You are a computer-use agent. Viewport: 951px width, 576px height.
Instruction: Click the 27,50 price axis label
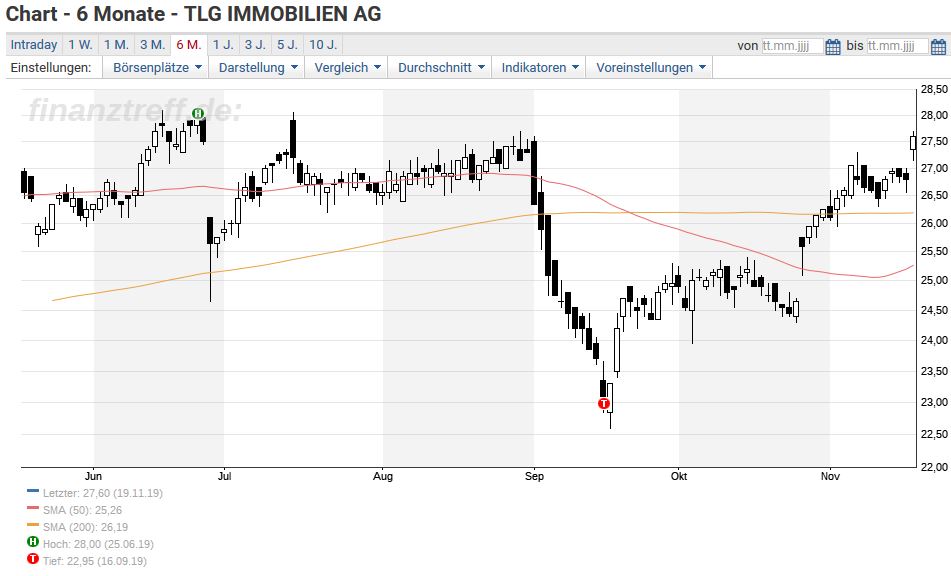[934, 141]
